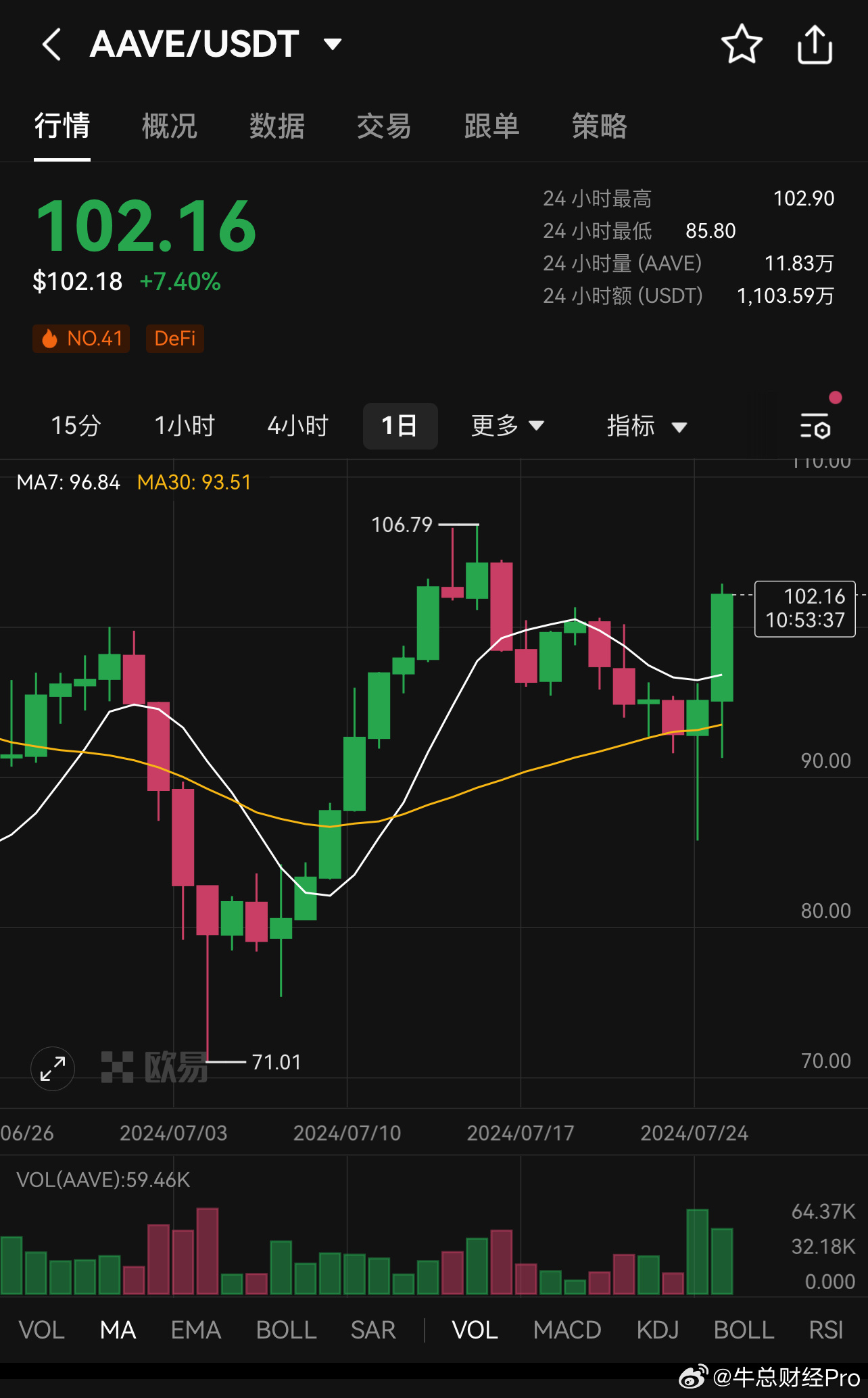Tap the 106.79 high price marker
Screen dimensions: 868x1398
click(402, 525)
